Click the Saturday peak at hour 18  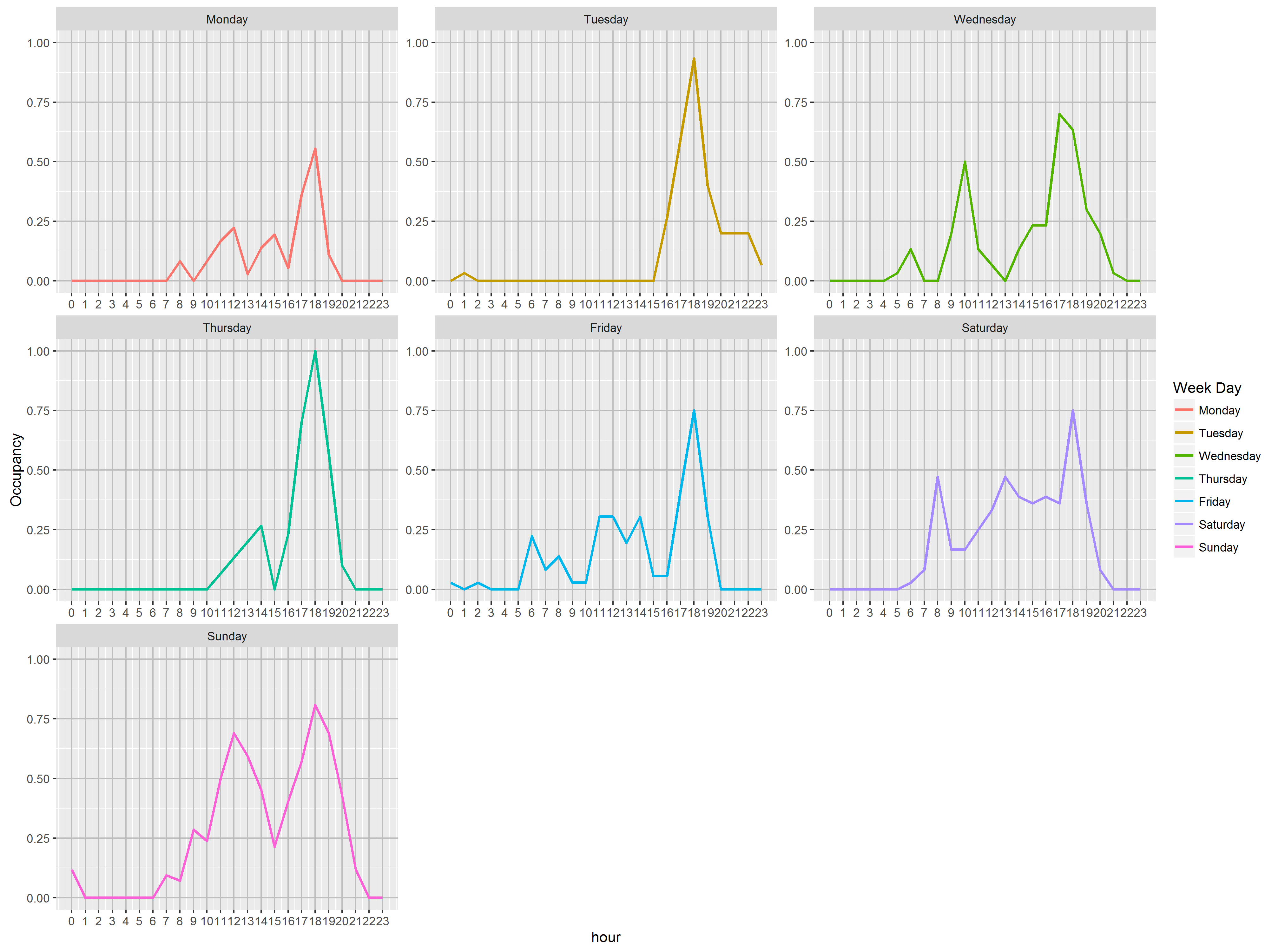[1072, 411]
